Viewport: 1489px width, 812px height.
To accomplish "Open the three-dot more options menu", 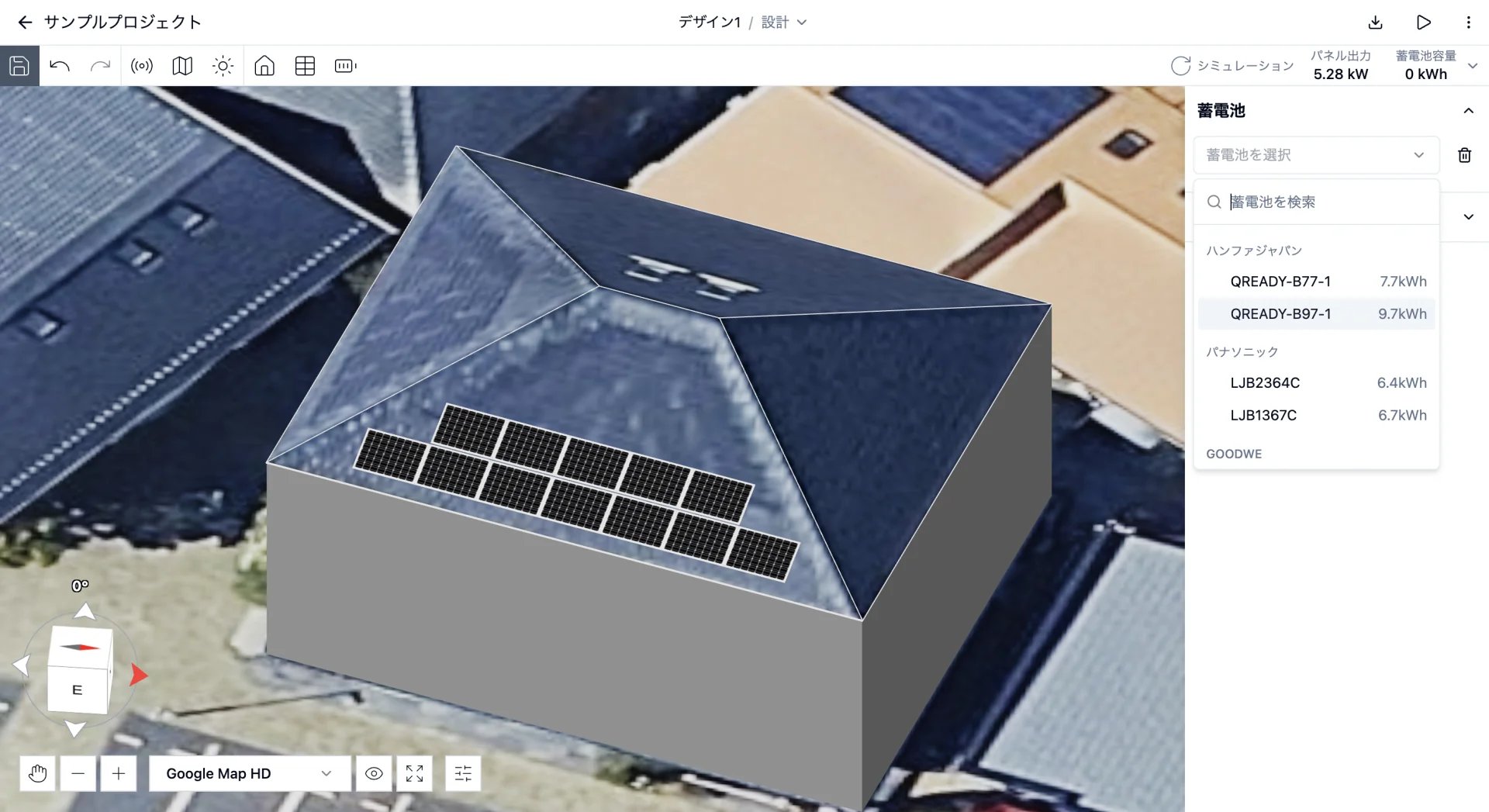I will (1468, 22).
